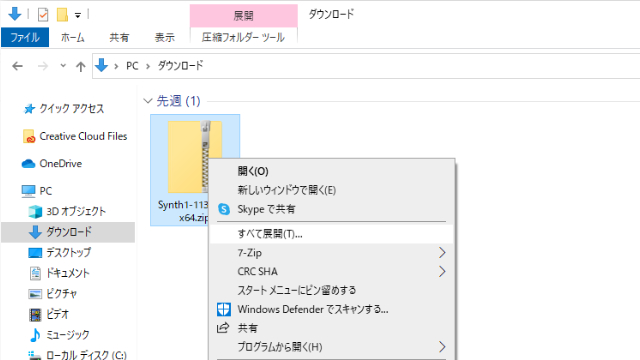Switch to the 表示 ribbon tab
The height and width of the screenshot is (360, 640).
click(x=164, y=38)
